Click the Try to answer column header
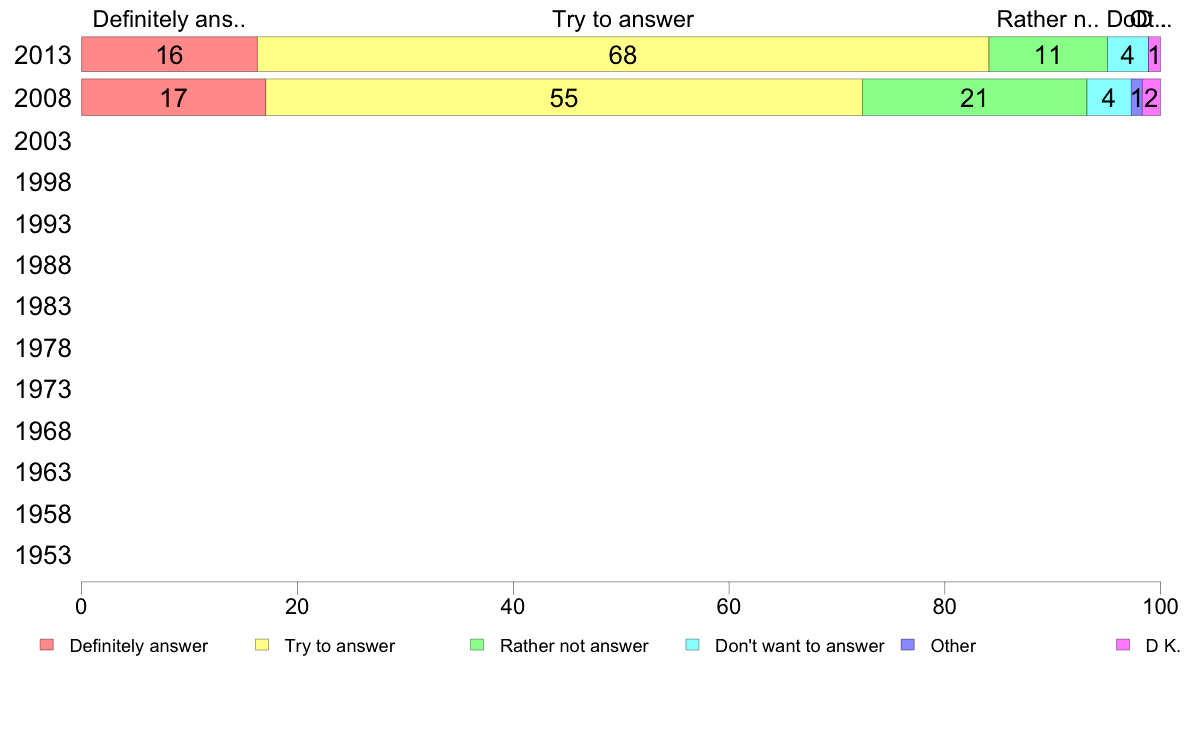The width and height of the screenshot is (1188, 736). pos(623,19)
